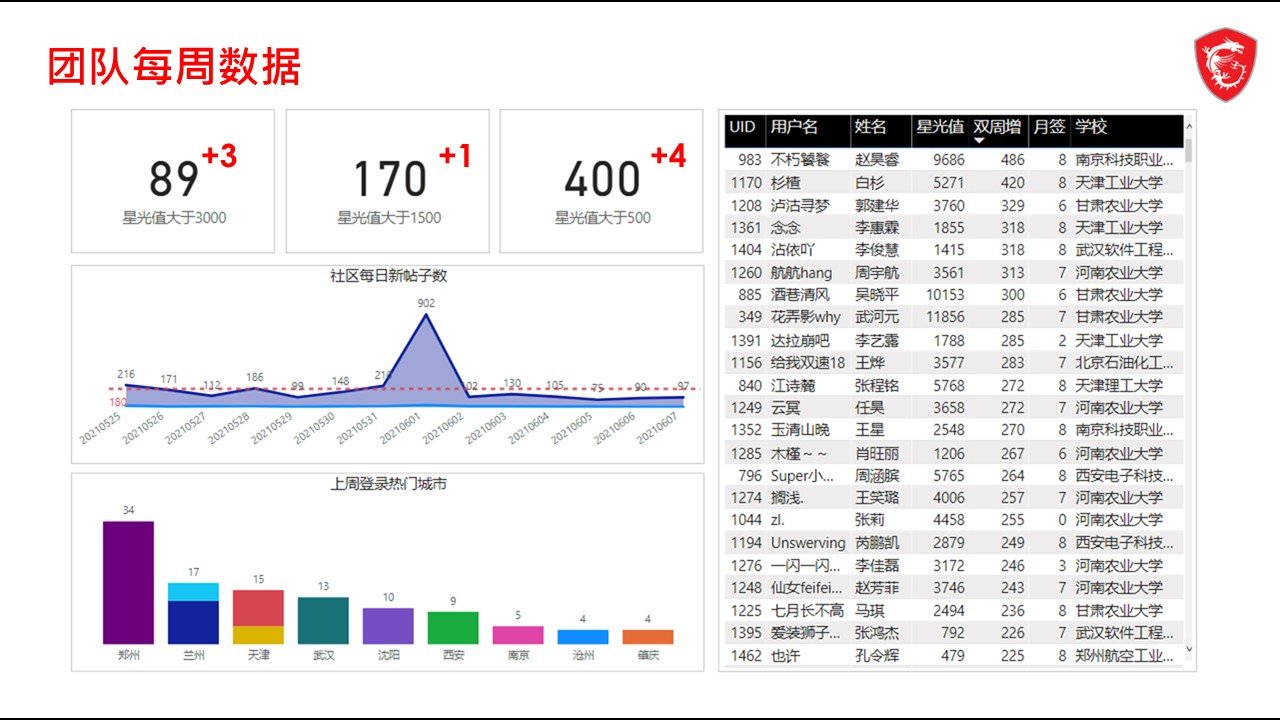Select the card showing 400 星光值大于500
This screenshot has height=720, width=1280.
click(x=602, y=181)
